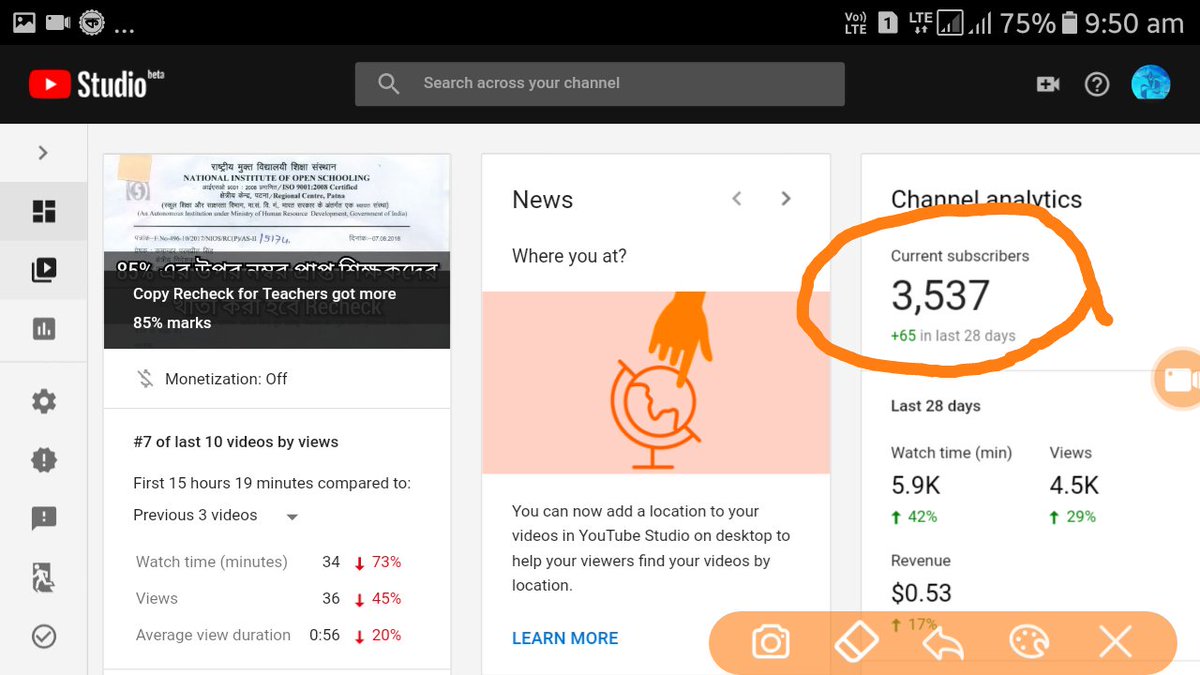
Task: Click the search magnifier icon
Action: click(x=389, y=84)
